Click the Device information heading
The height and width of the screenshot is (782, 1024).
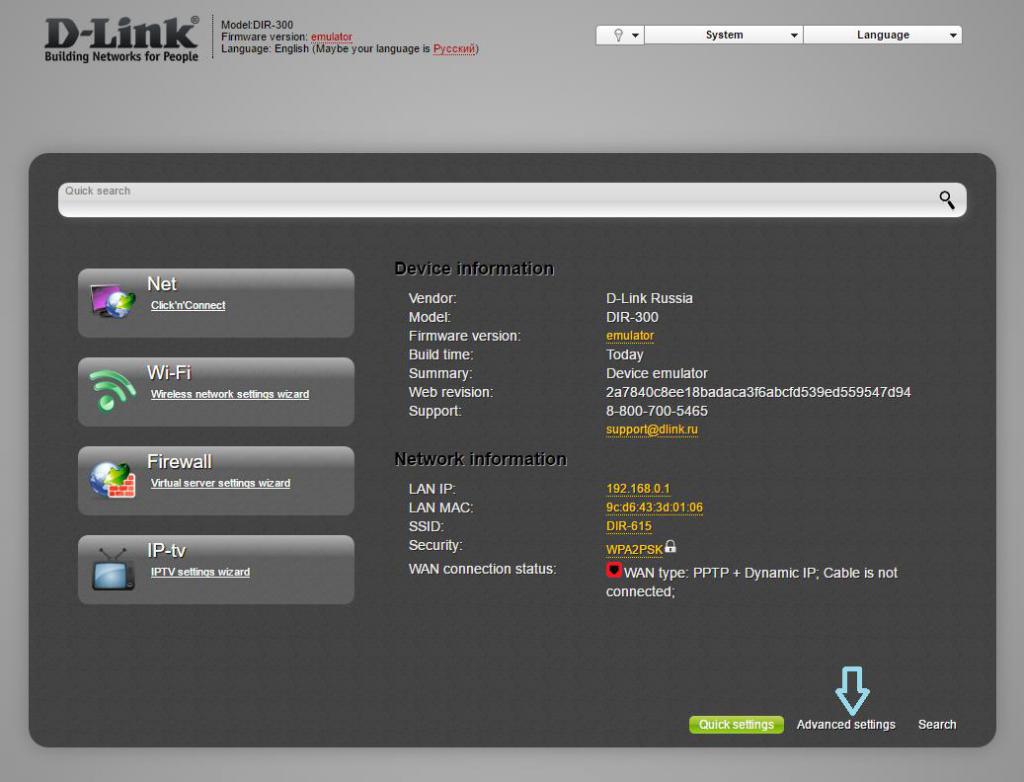click(x=474, y=269)
